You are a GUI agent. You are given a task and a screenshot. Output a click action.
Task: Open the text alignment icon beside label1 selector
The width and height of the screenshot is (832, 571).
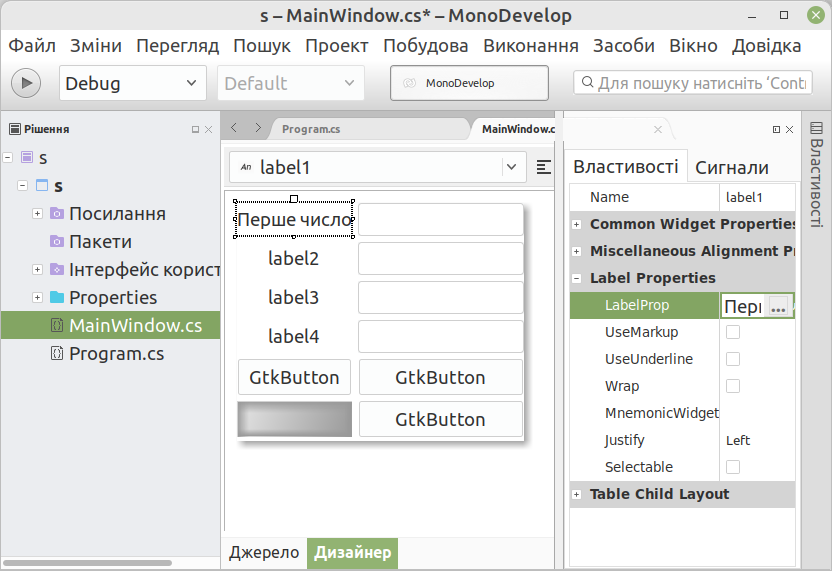[x=543, y=167]
